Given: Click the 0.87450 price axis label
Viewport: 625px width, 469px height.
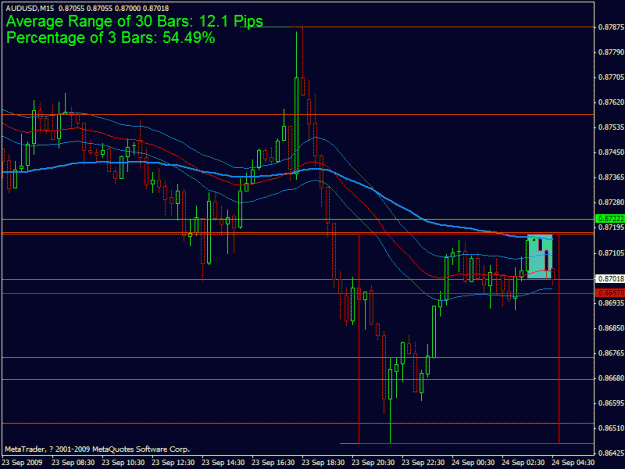Looking at the screenshot, I should click(x=611, y=152).
